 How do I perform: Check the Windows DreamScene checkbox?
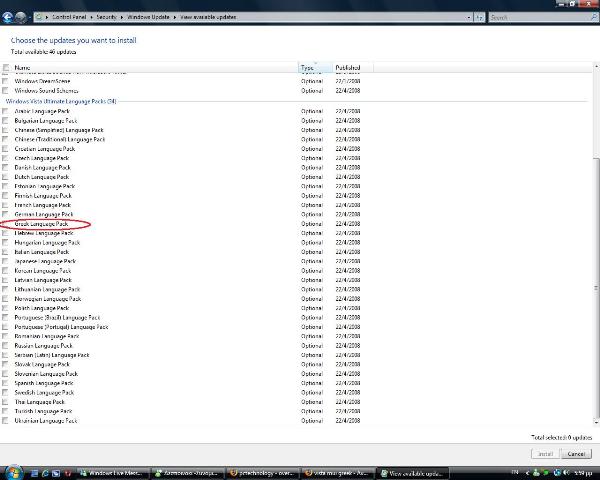(x=5, y=81)
